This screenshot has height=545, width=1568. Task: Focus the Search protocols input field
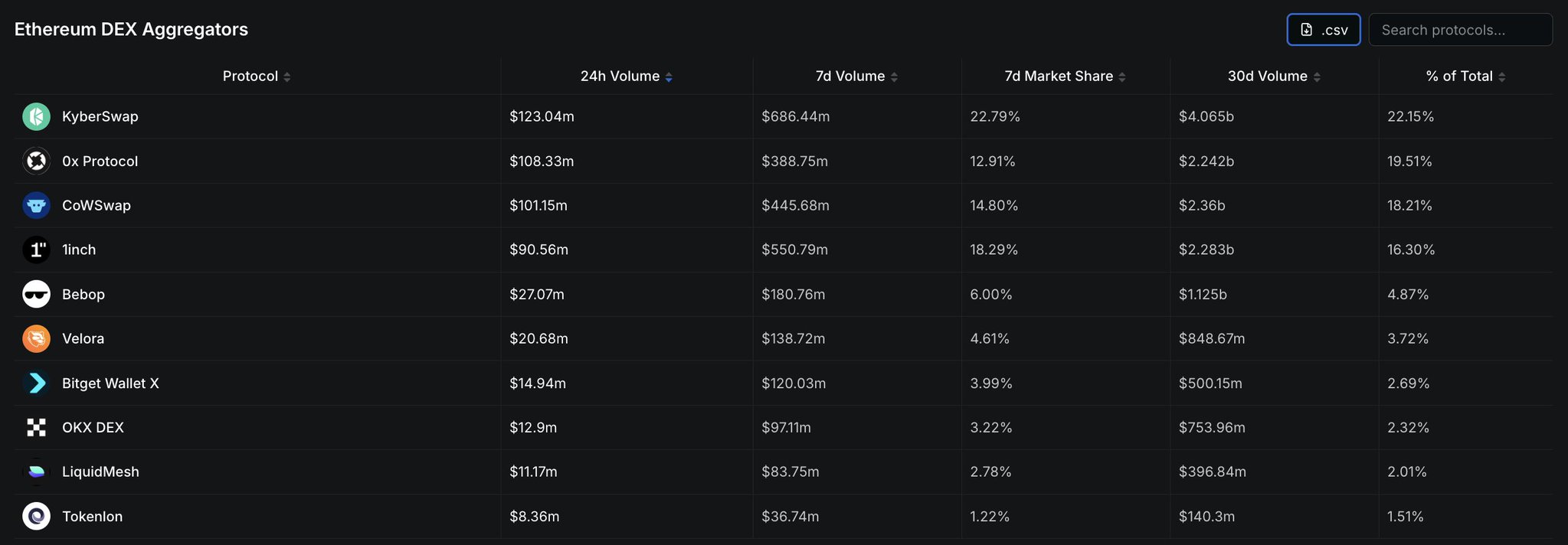click(1460, 30)
